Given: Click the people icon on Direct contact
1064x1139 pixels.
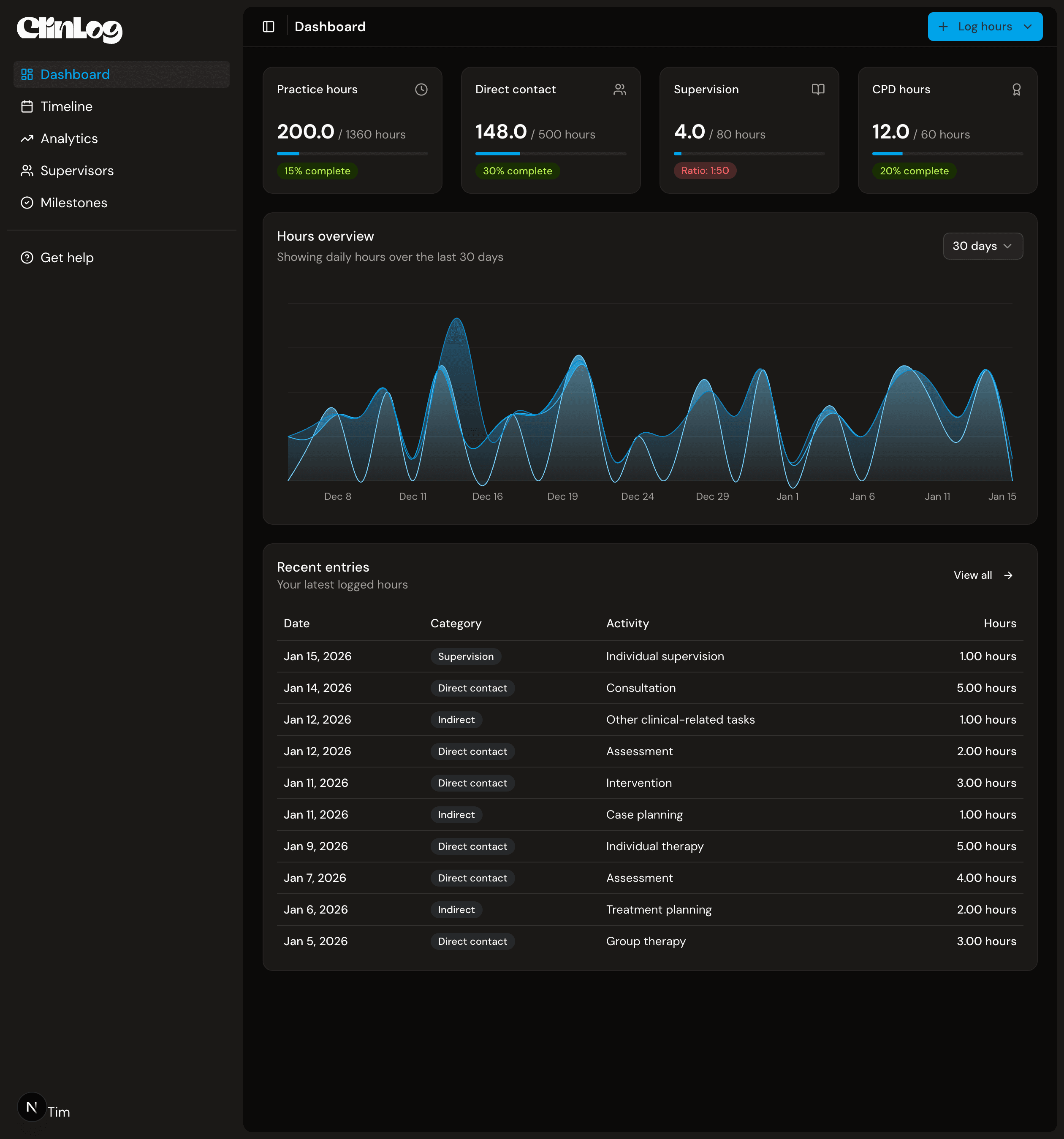Looking at the screenshot, I should click(619, 89).
